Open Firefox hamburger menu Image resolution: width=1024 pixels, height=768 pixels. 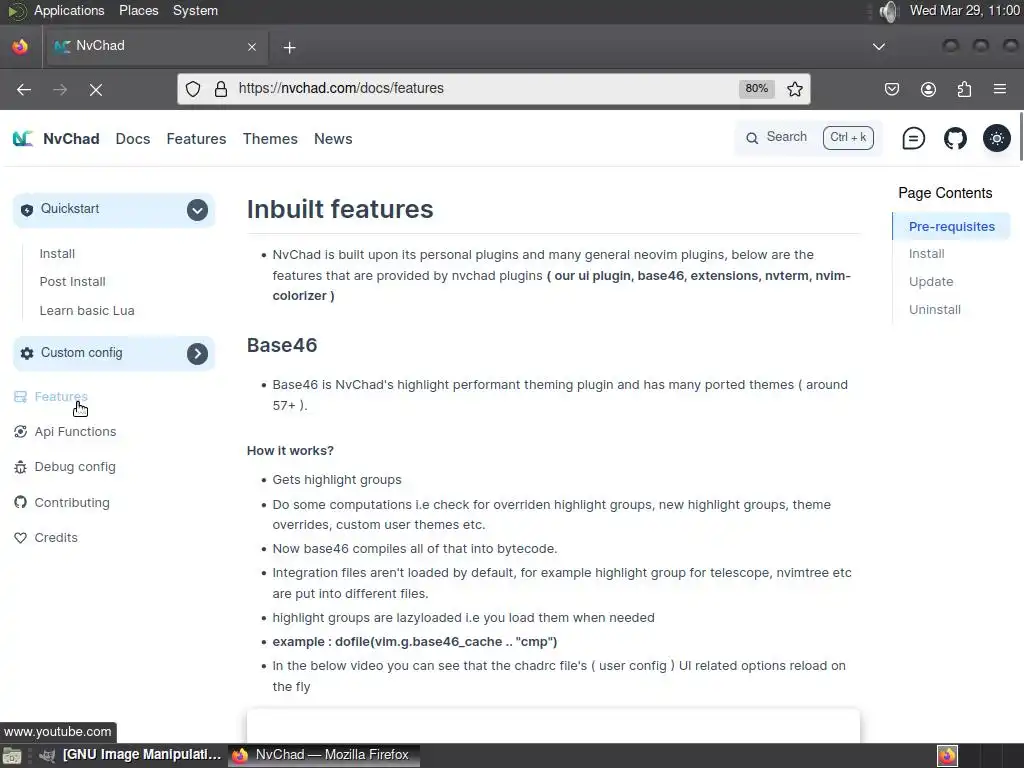pyautogui.click(x=1000, y=89)
